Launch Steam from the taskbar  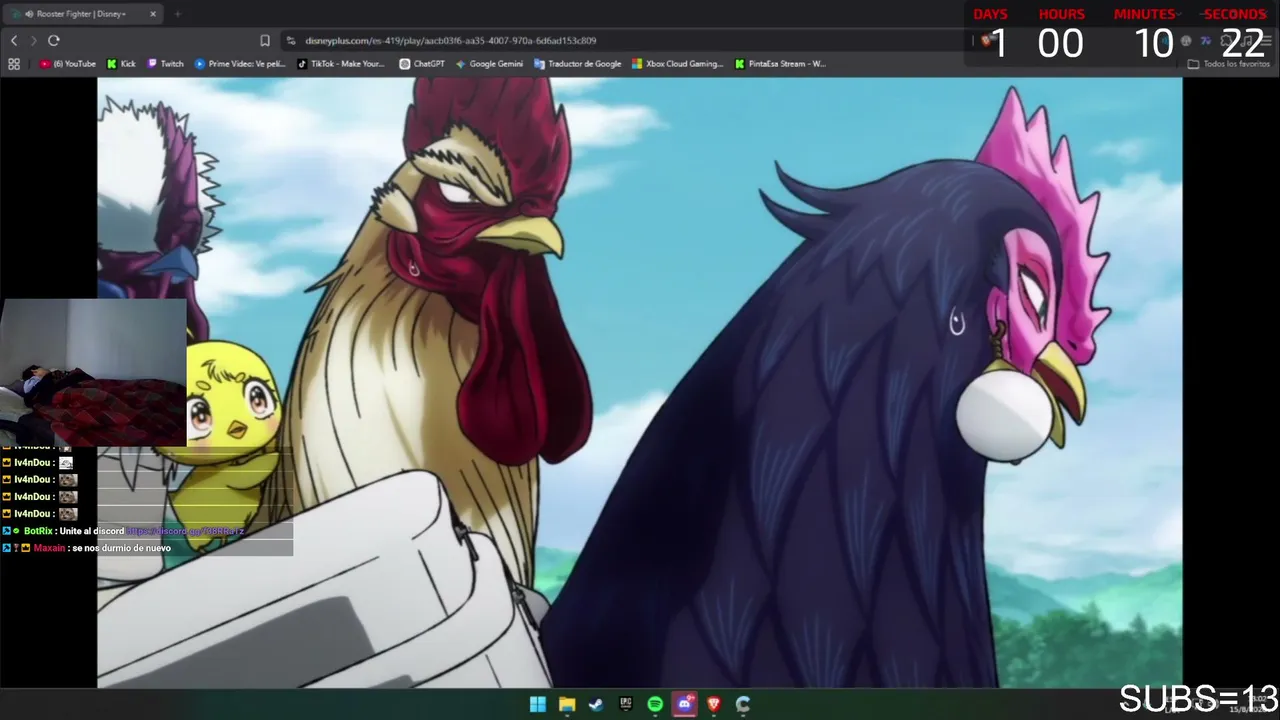(x=596, y=704)
